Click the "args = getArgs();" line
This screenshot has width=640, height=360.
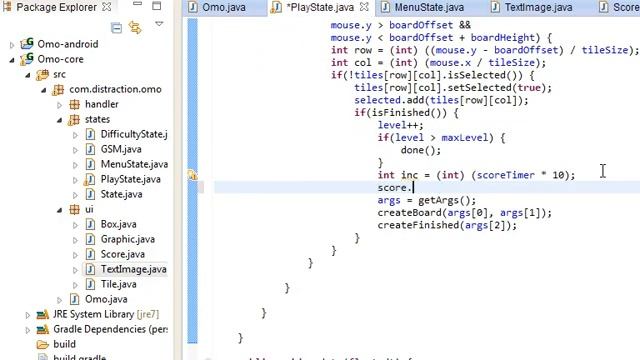(427, 200)
